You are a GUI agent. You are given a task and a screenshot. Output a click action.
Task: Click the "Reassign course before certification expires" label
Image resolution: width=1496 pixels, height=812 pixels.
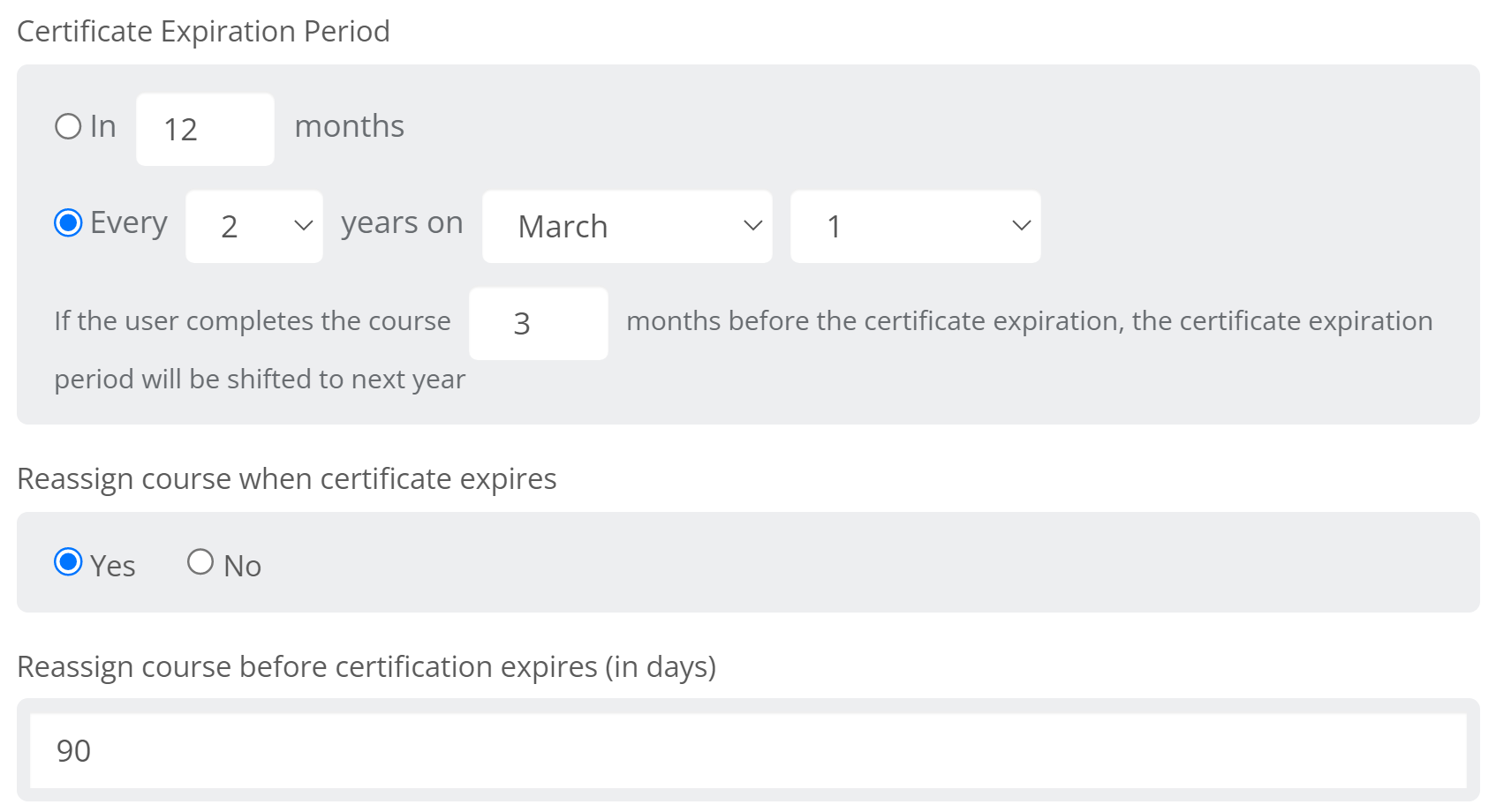368,667
